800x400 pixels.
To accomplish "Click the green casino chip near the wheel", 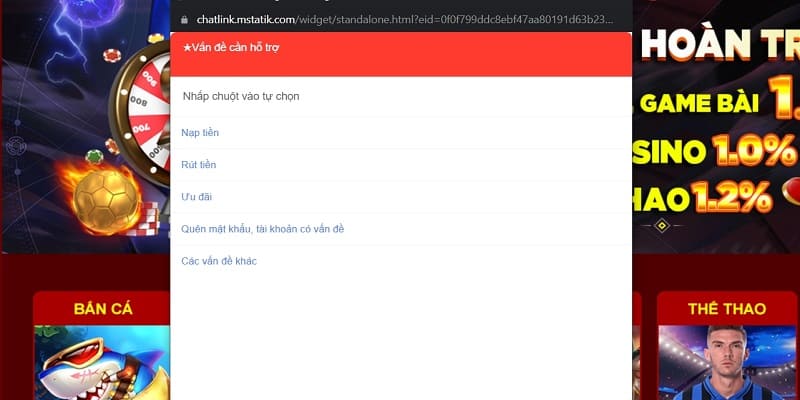I will (94, 157).
